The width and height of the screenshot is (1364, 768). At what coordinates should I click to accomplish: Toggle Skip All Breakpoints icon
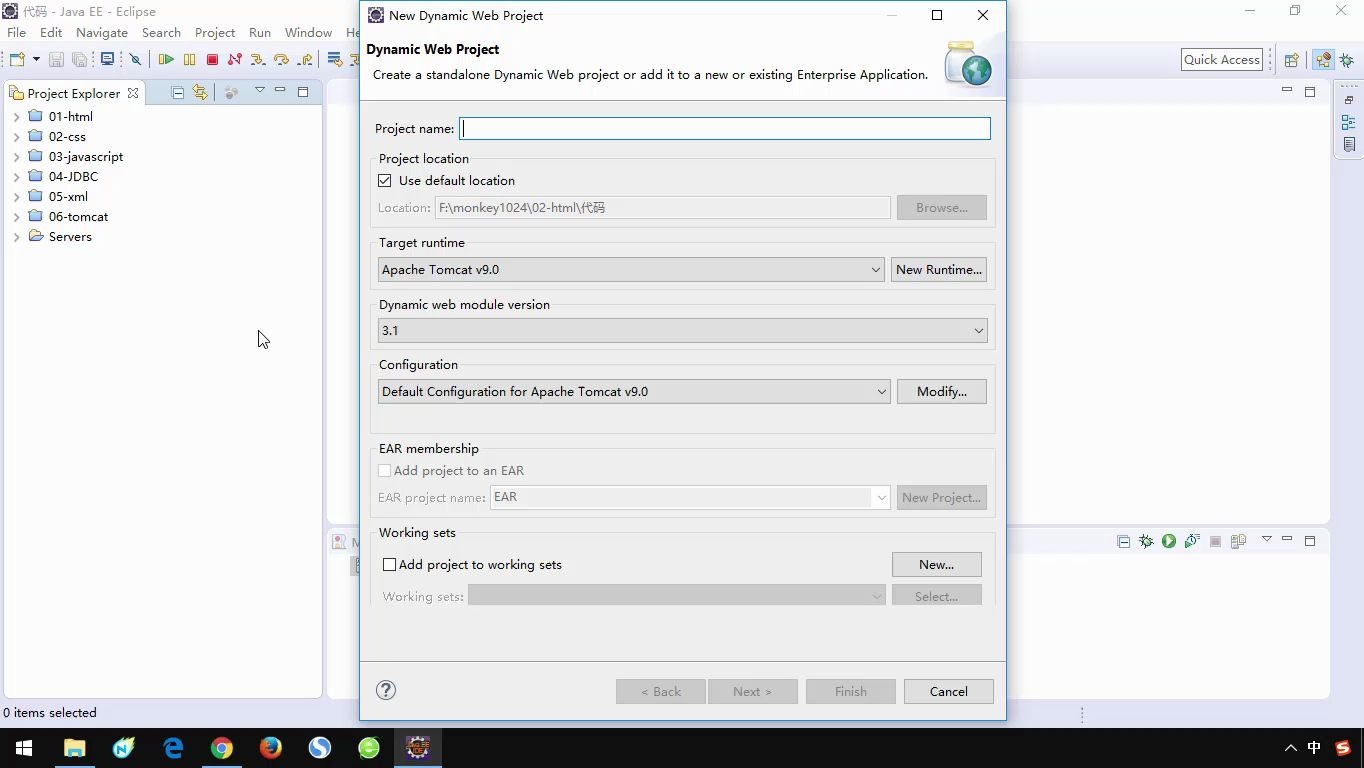136,60
